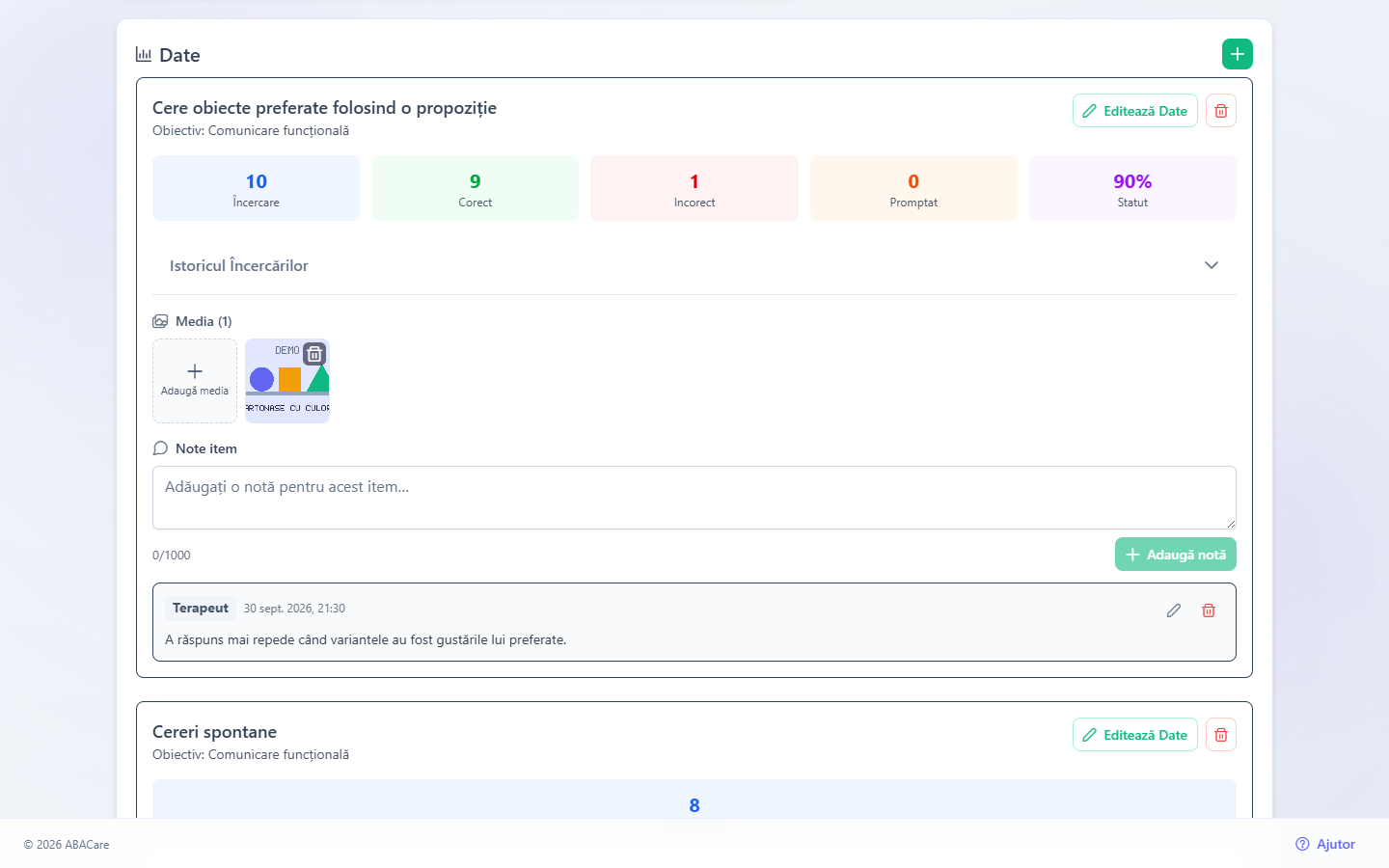Click the "Cere obiecte preferate folosind o propoziție" title

(324, 108)
